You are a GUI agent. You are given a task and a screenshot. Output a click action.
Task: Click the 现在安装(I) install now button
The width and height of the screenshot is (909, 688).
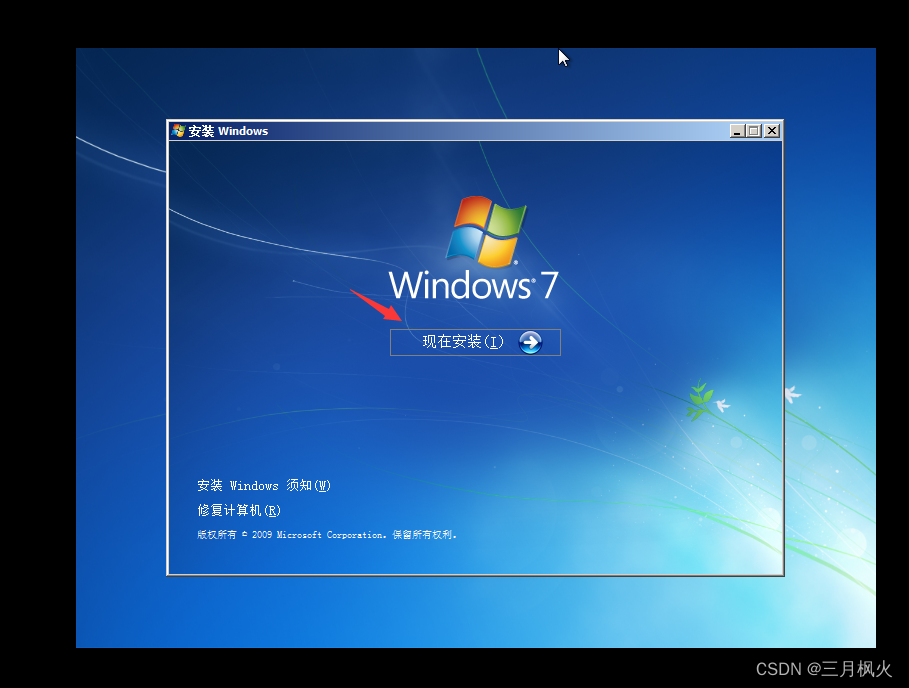coord(475,342)
